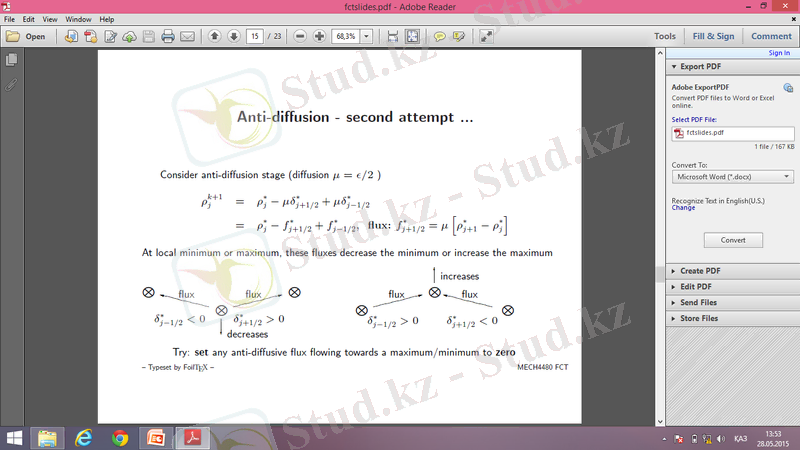
Task: Click the fit width scrolling icon
Action: [392, 36]
